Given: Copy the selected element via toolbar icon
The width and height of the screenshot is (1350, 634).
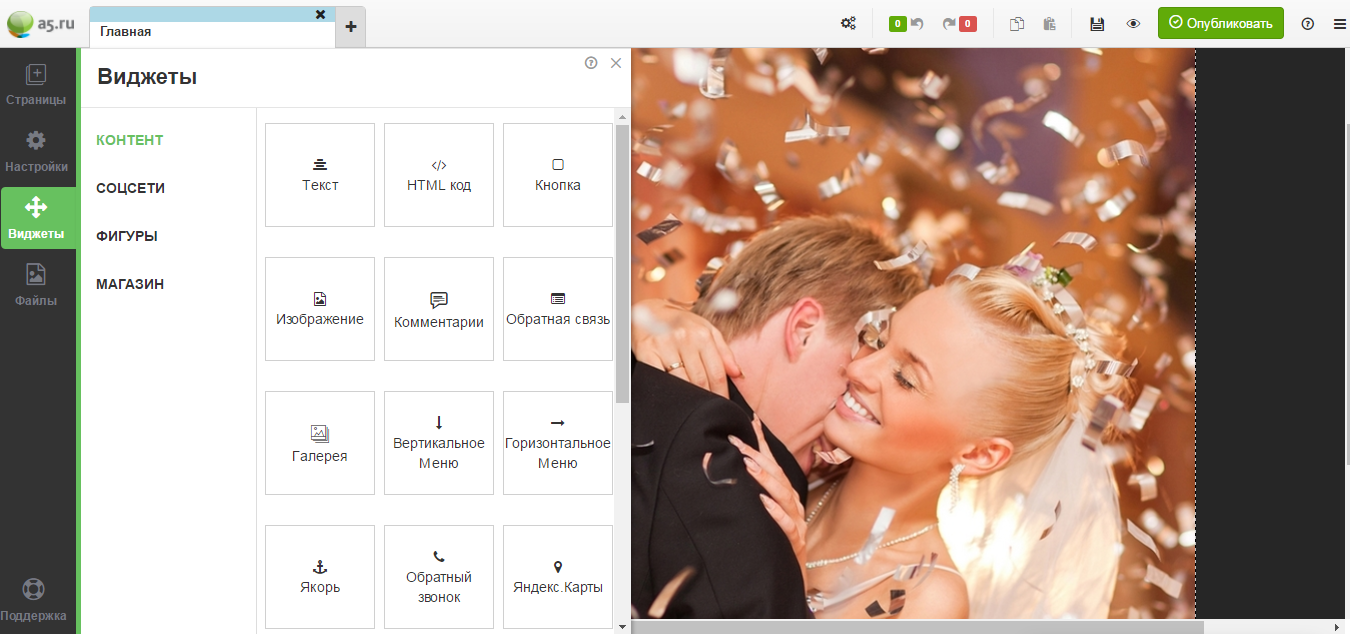Looking at the screenshot, I should 1017,24.
